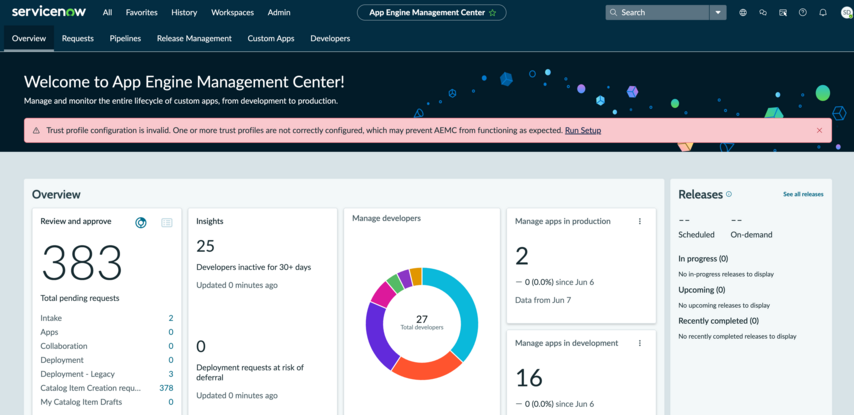Viewport: 854px width, 415px height.
Task: Click the Upcoming (0) heading
Action: pos(702,290)
